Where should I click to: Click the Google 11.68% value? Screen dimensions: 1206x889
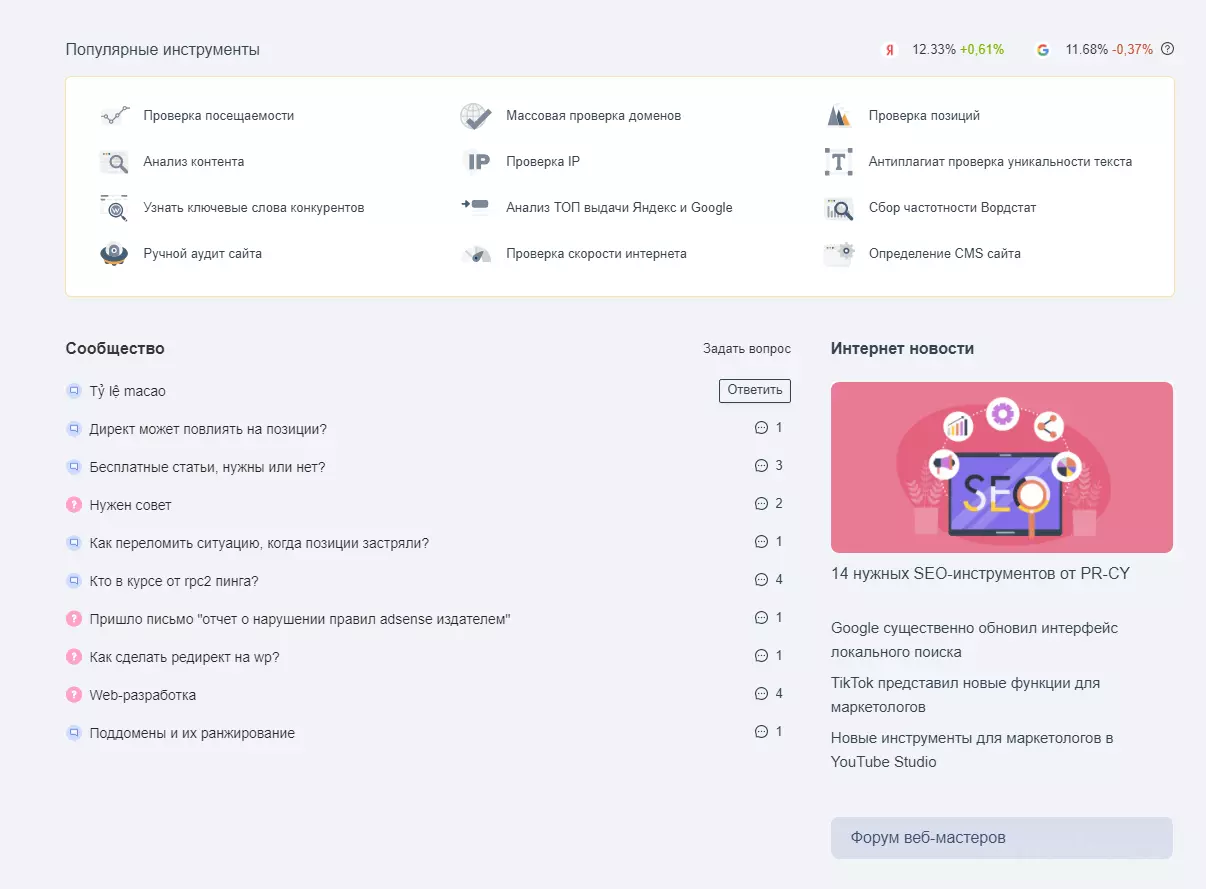(1087, 49)
